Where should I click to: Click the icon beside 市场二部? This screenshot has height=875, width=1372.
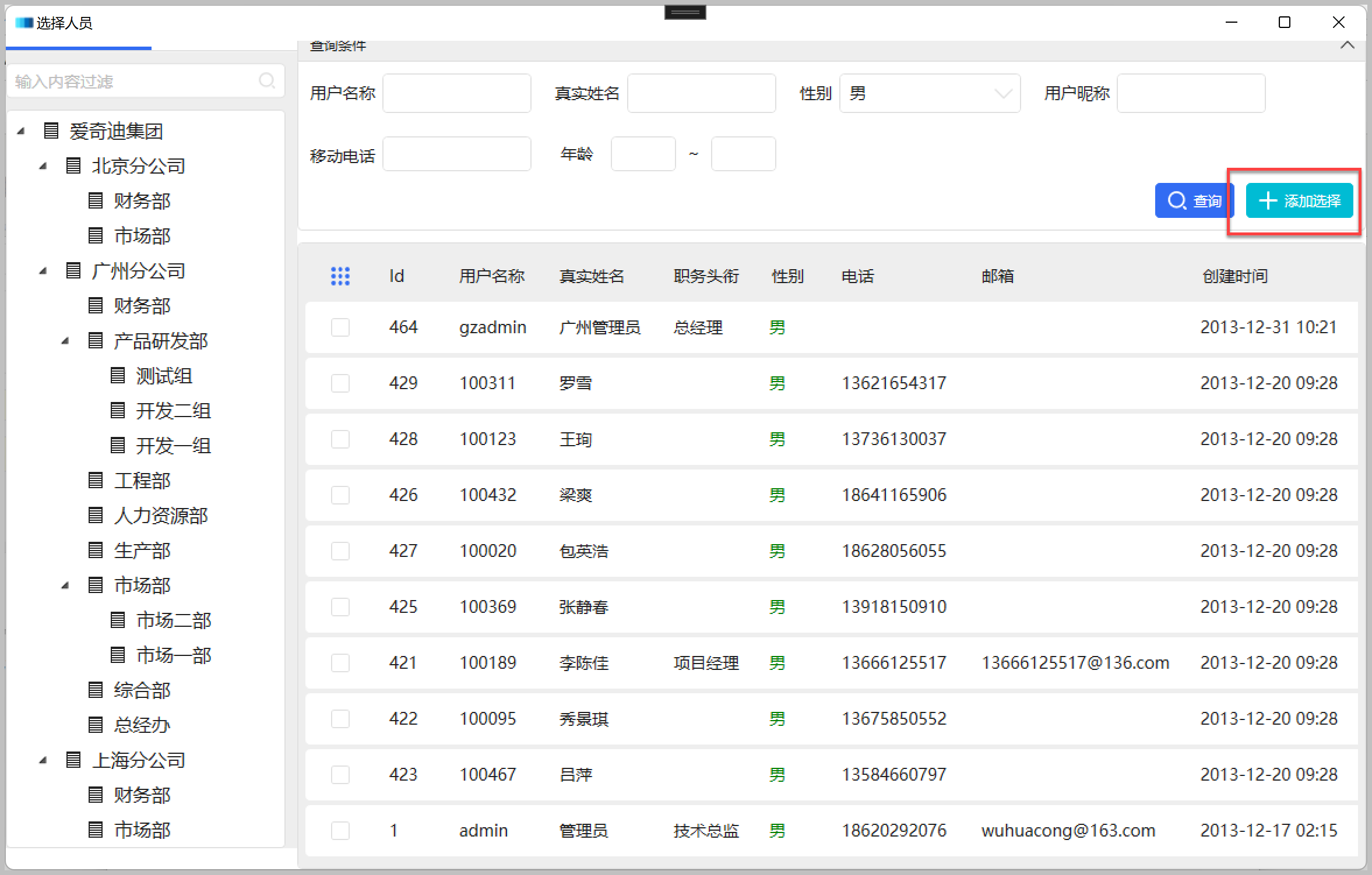(x=118, y=620)
